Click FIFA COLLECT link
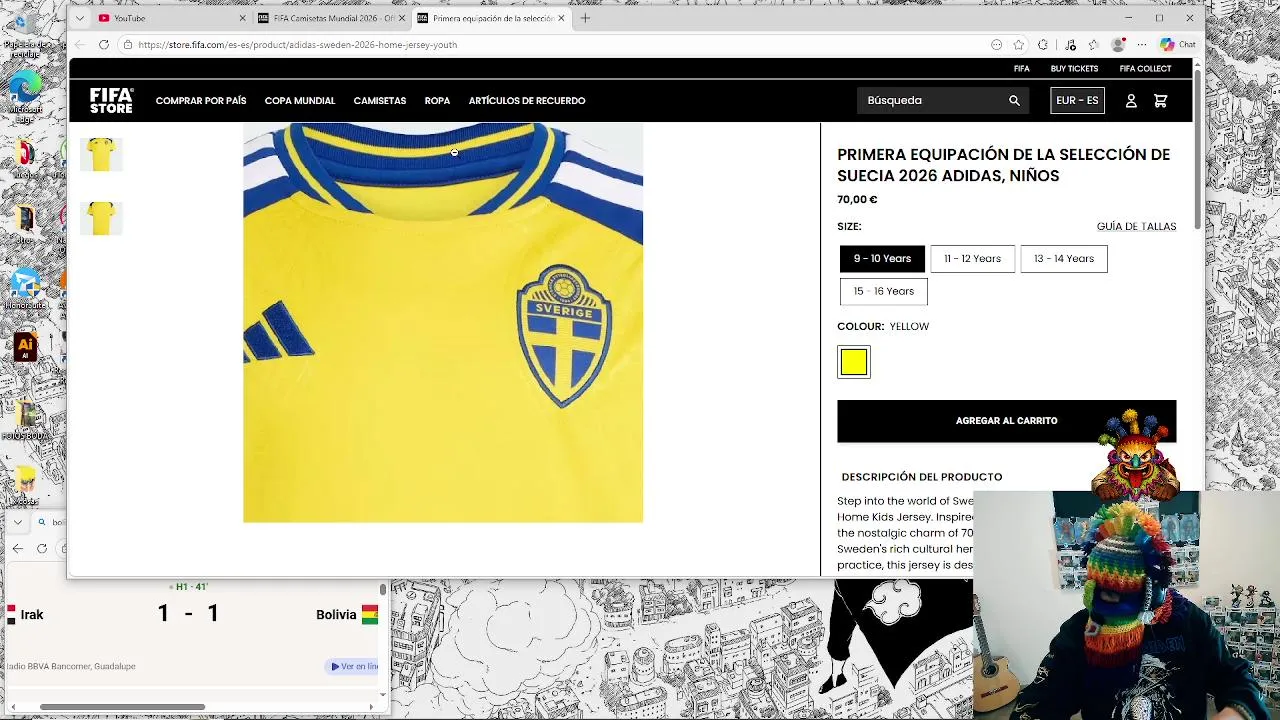 click(x=1145, y=69)
